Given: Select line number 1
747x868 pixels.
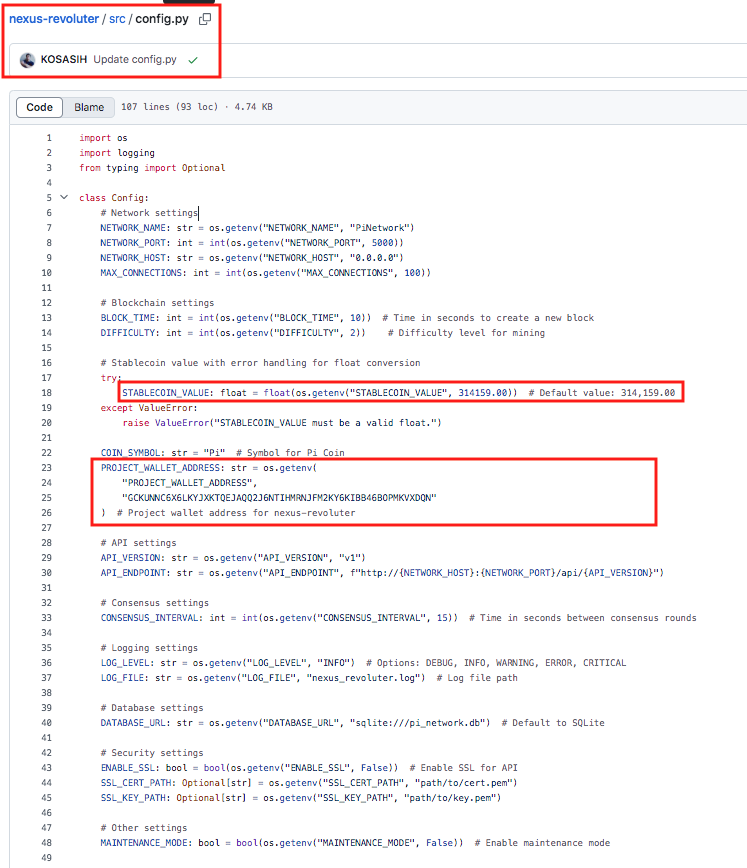Looking at the screenshot, I should point(49,138).
